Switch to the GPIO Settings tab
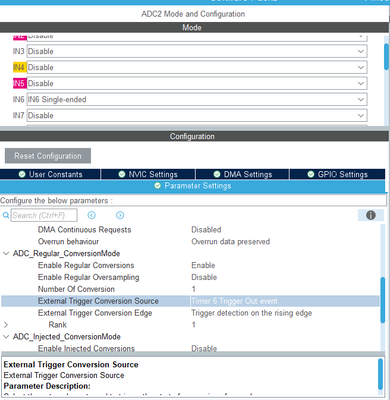This screenshot has width=390, height=400. click(338, 174)
